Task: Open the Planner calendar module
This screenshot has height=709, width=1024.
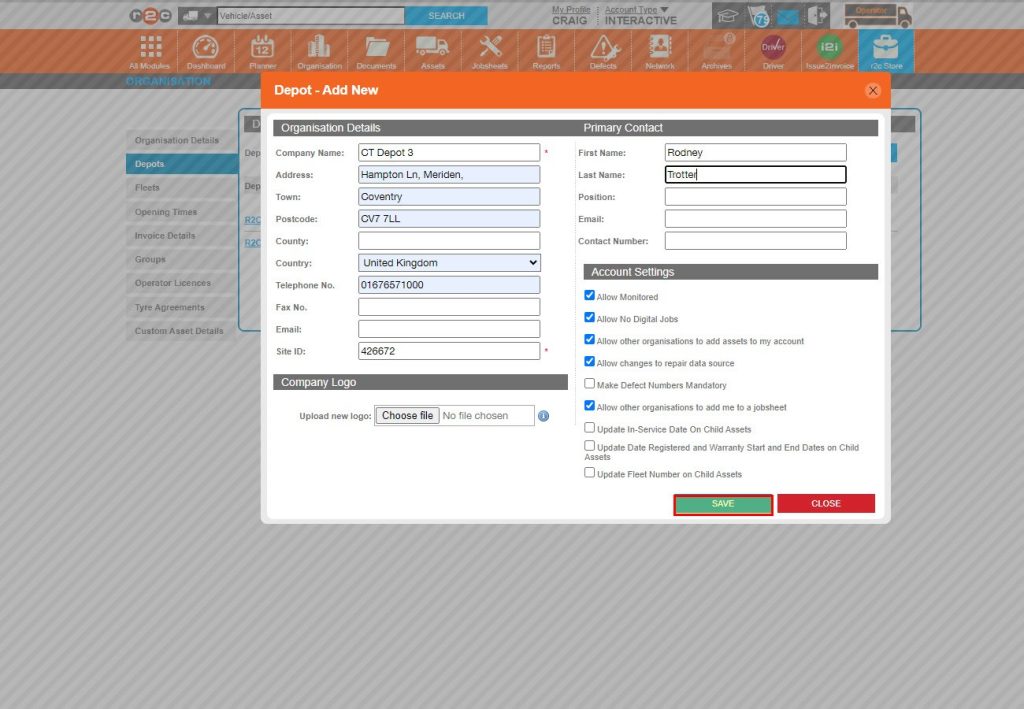Action: pyautogui.click(x=263, y=50)
